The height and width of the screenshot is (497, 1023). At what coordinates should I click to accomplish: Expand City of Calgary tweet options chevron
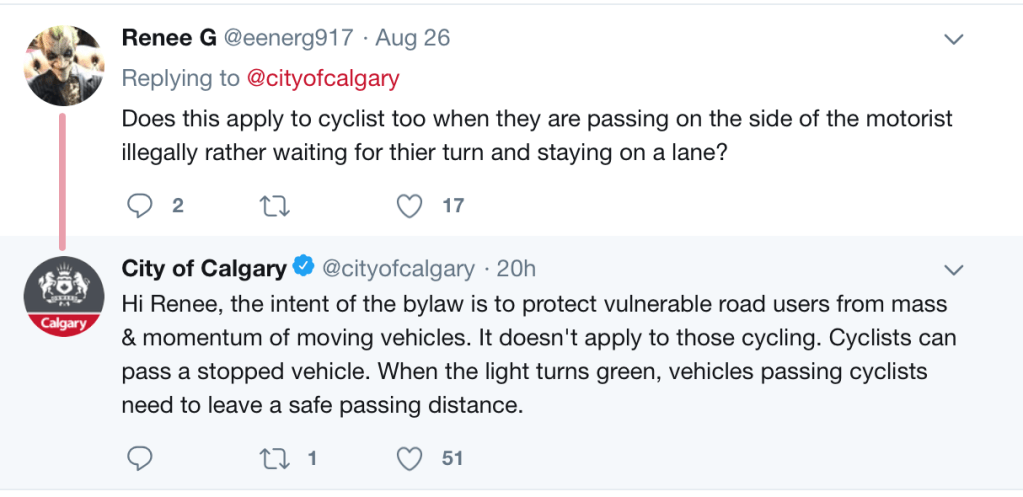point(954,269)
